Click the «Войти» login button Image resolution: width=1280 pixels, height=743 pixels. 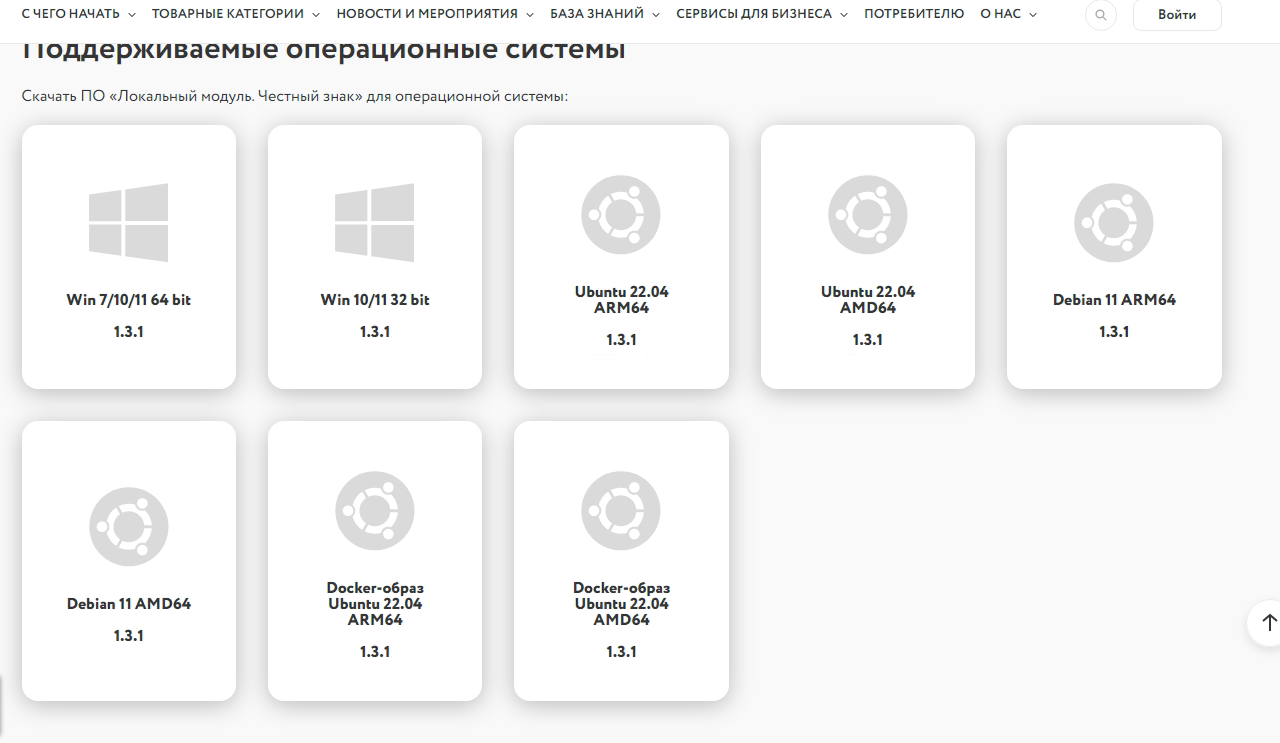pyautogui.click(x=1177, y=15)
